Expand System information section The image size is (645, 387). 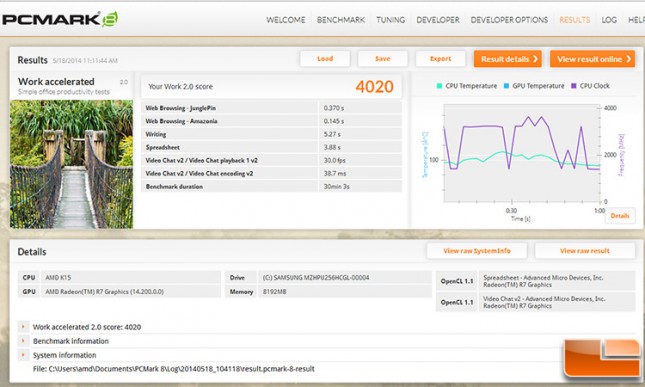pyautogui.click(x=23, y=355)
